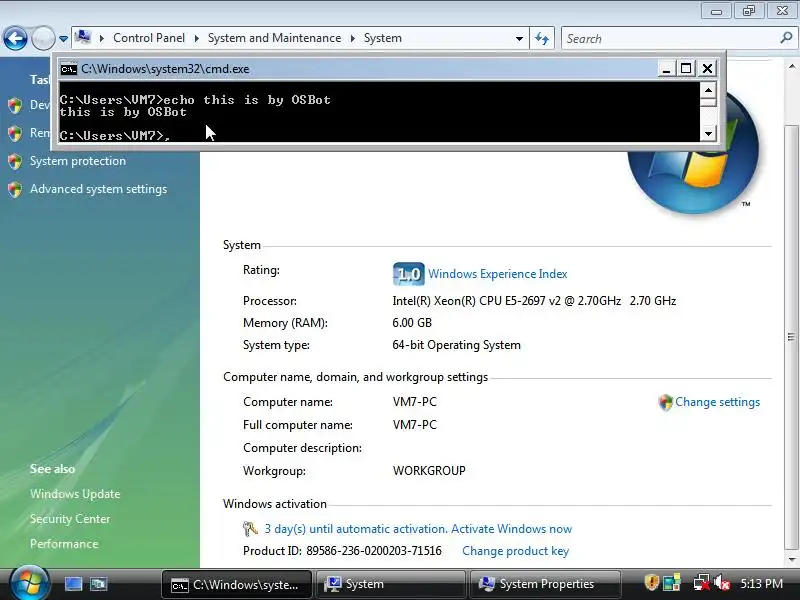Select the echoed line 'this is by OSBot'
800x600 pixels.
(123, 112)
